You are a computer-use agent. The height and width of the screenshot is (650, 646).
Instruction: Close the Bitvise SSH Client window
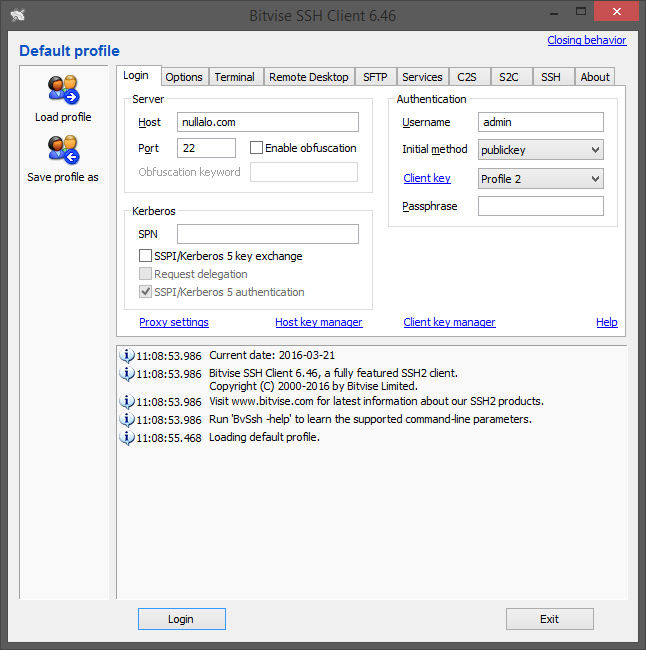[617, 11]
